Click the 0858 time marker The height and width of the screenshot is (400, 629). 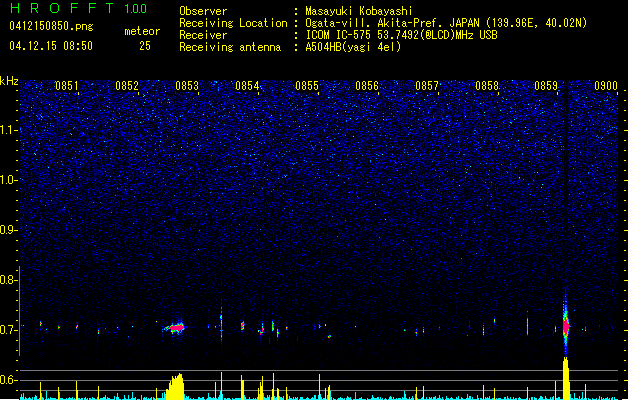(487, 86)
